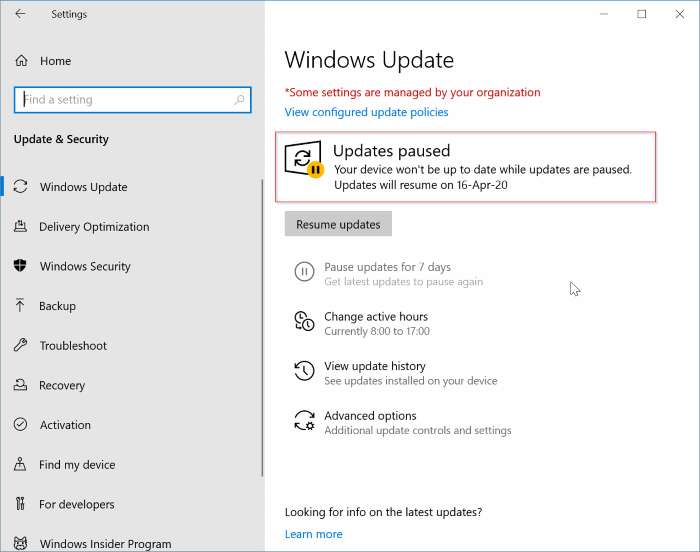Click the Update & Security heading
The height and width of the screenshot is (552, 700).
pyautogui.click(x=61, y=139)
